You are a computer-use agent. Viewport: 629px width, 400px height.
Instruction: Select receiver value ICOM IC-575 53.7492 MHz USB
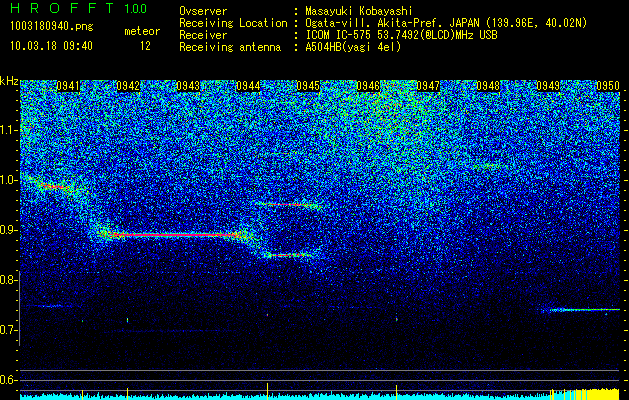[x=401, y=35]
